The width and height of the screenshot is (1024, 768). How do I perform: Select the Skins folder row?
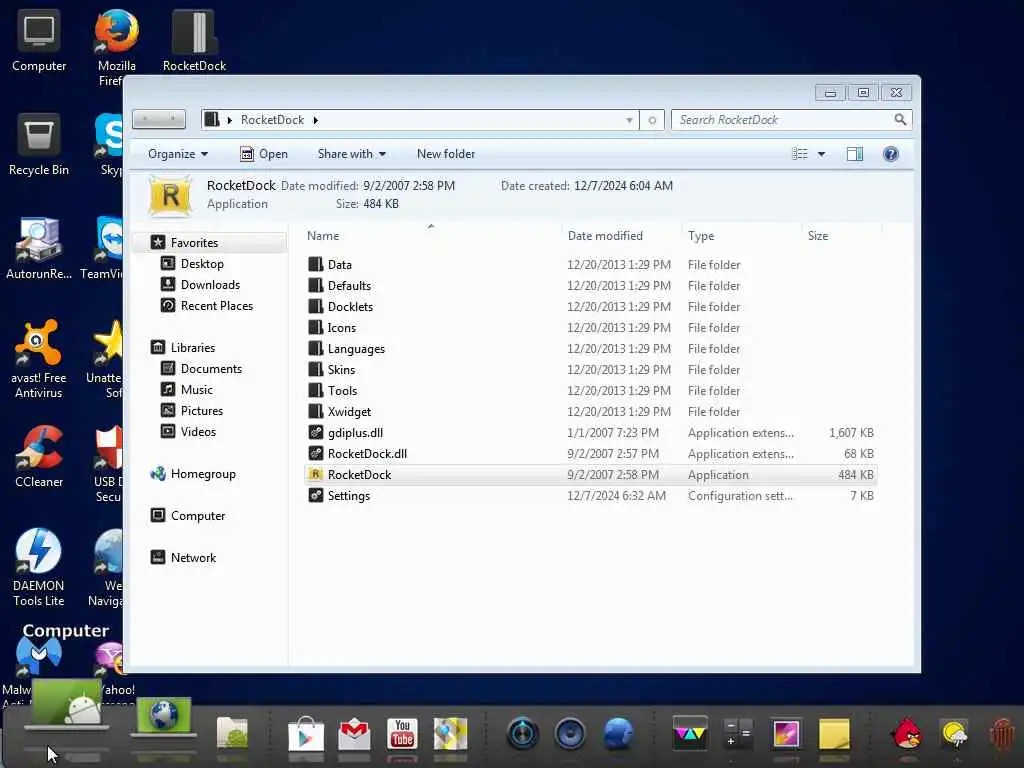590,370
